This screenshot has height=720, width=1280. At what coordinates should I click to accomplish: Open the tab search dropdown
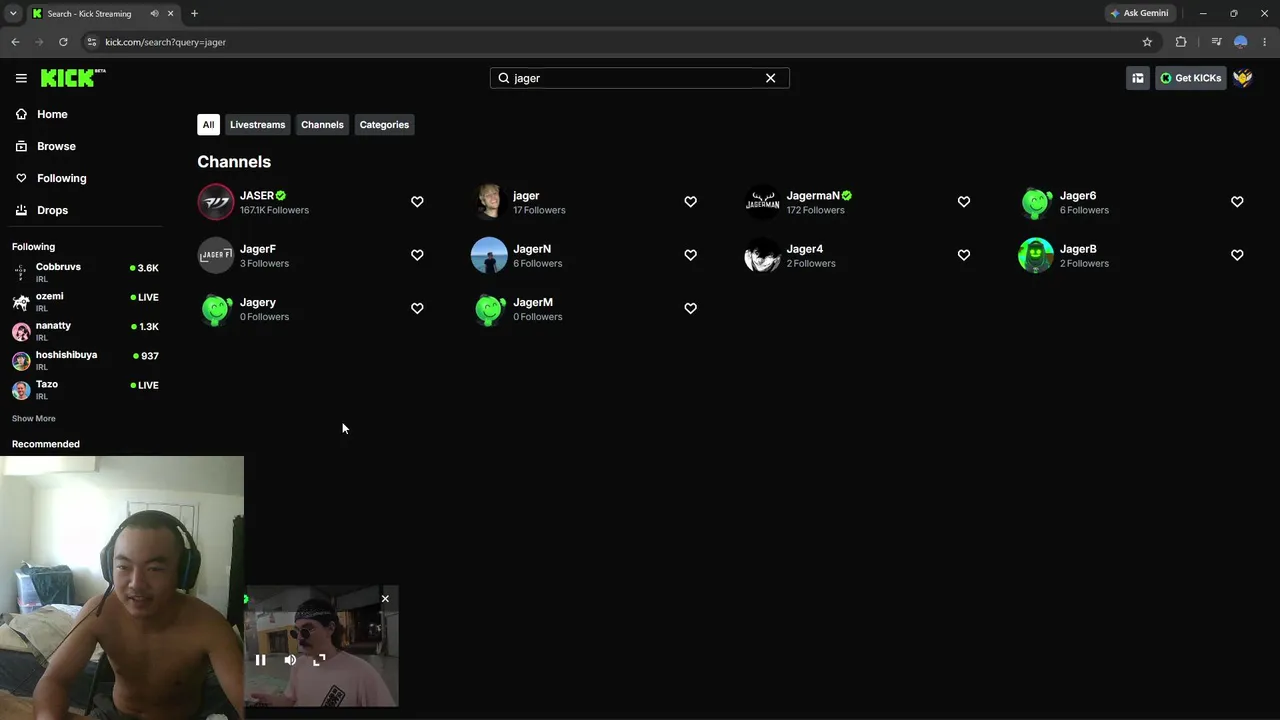click(13, 13)
